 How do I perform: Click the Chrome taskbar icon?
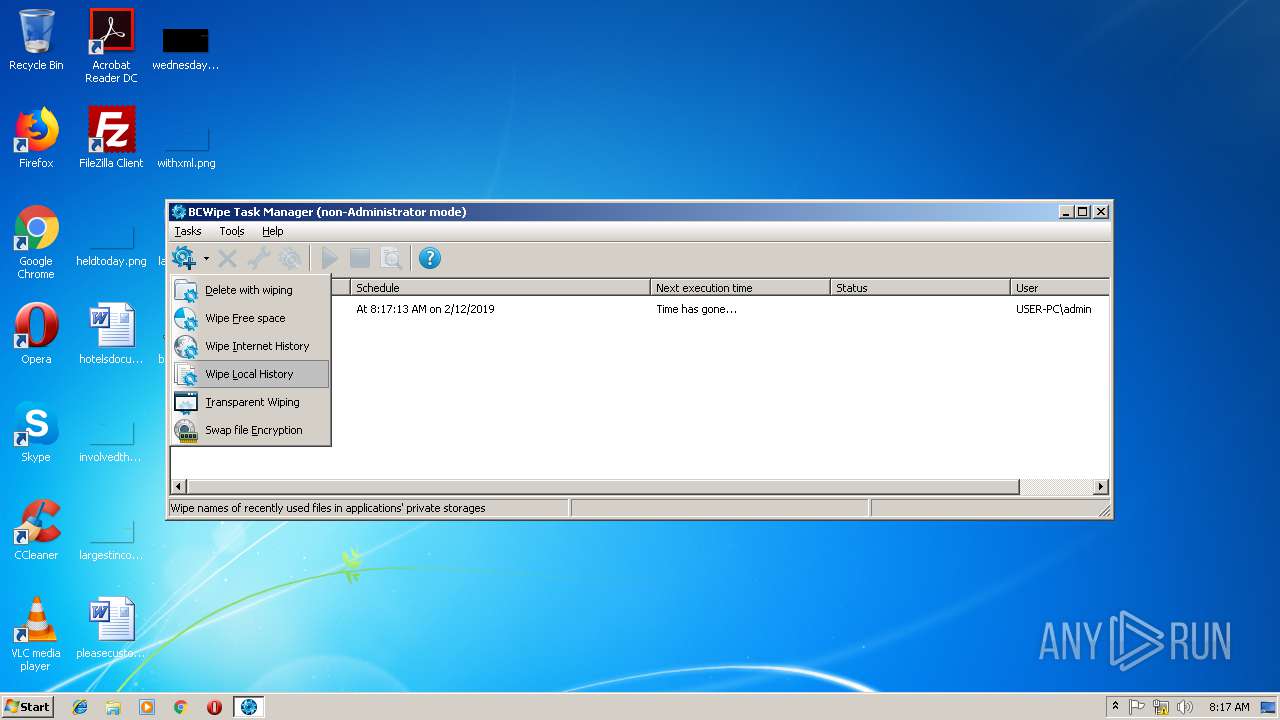coord(181,707)
